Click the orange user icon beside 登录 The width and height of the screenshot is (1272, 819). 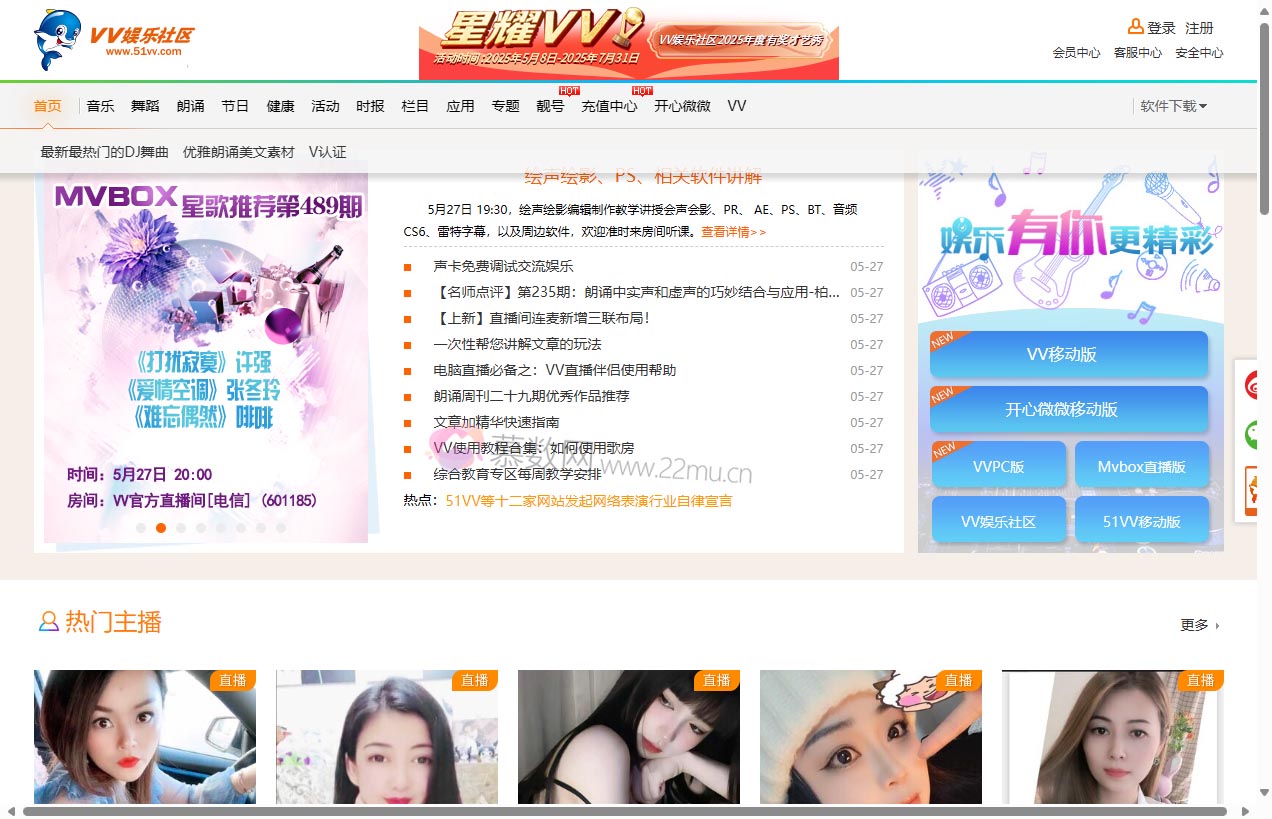point(1134,26)
